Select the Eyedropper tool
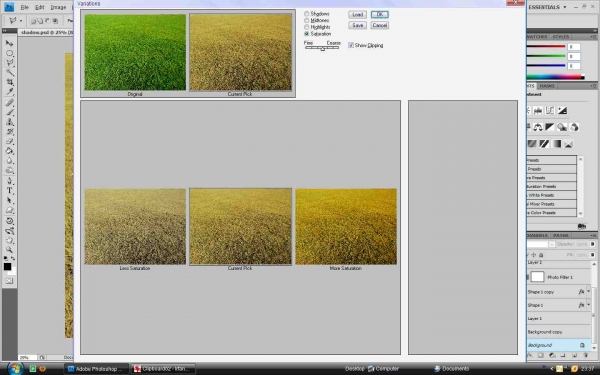Viewport: 600px width, 375px height. 10,92
